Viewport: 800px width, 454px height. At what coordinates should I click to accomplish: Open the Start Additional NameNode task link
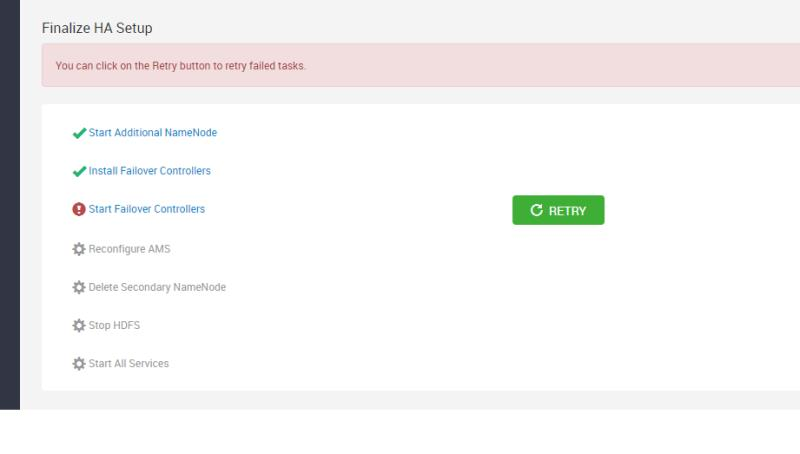click(153, 133)
